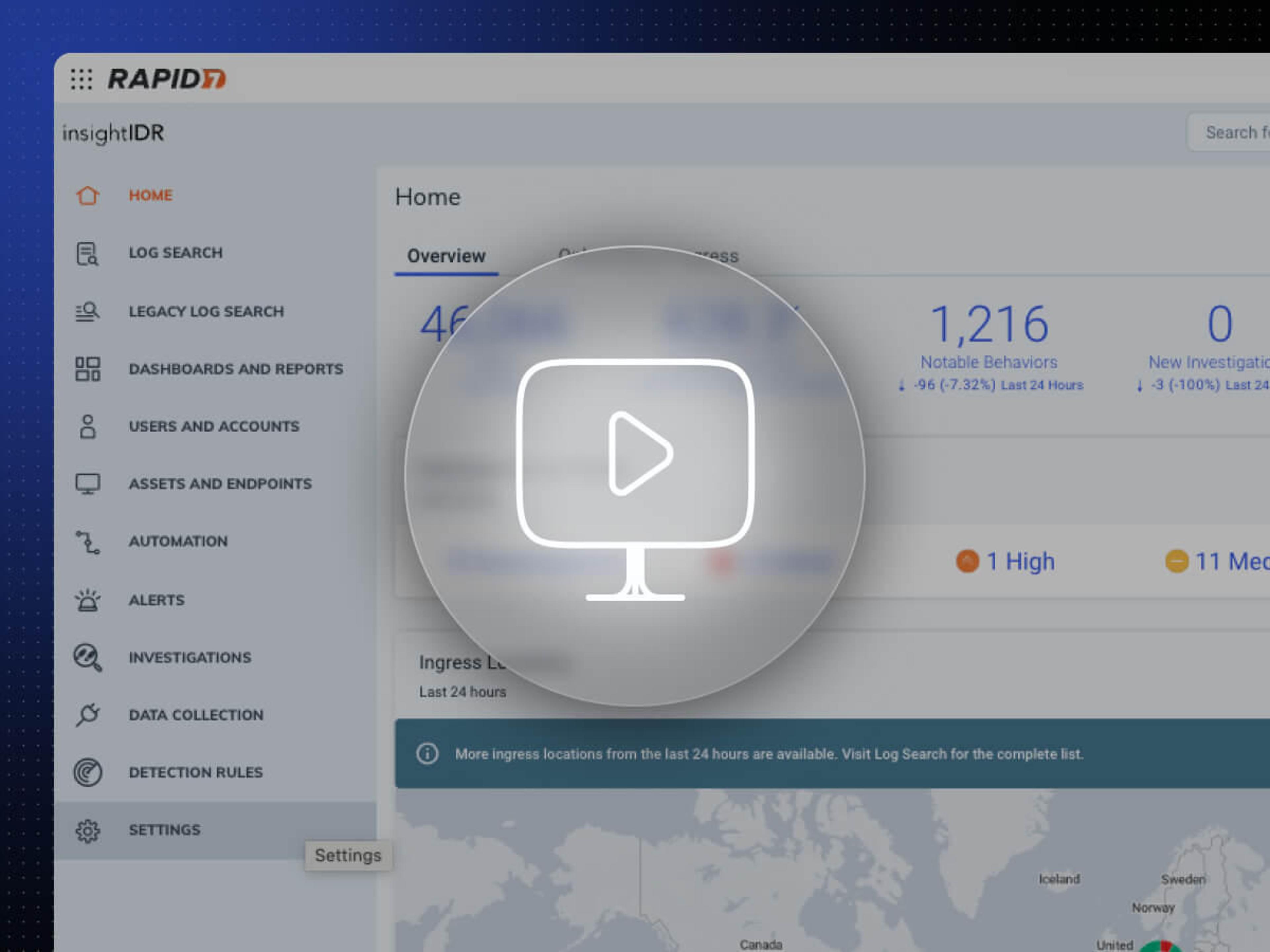The height and width of the screenshot is (952, 1270).
Task: Play the video overlay
Action: [x=635, y=476]
